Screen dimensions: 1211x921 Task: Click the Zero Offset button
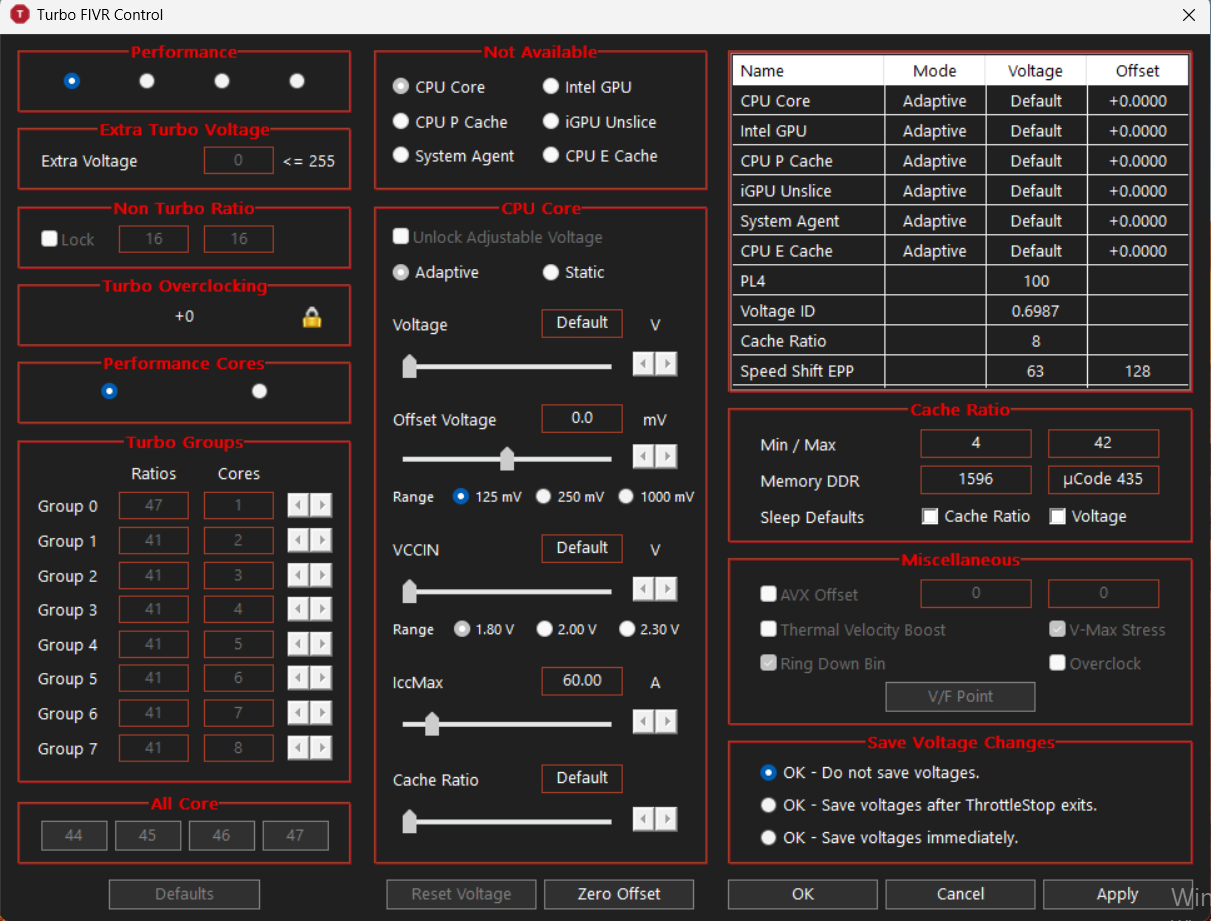619,894
